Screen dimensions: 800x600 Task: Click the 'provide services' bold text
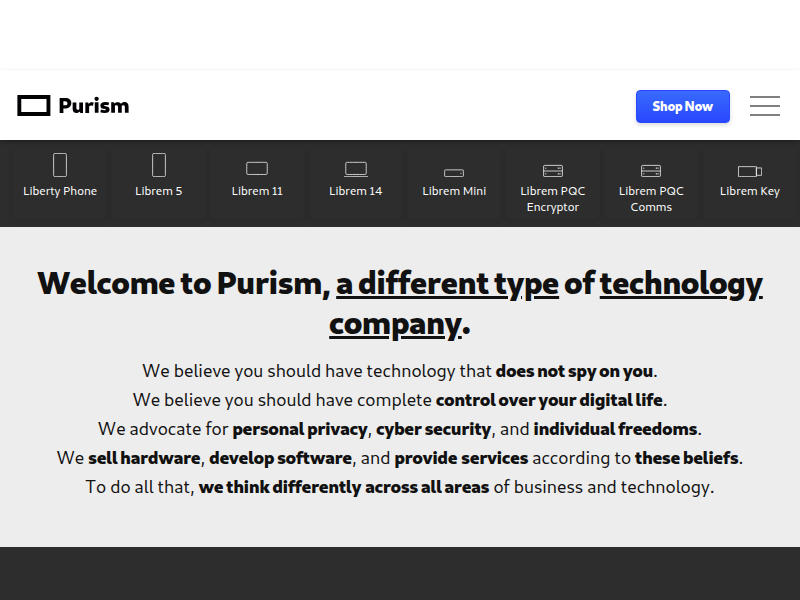point(461,459)
